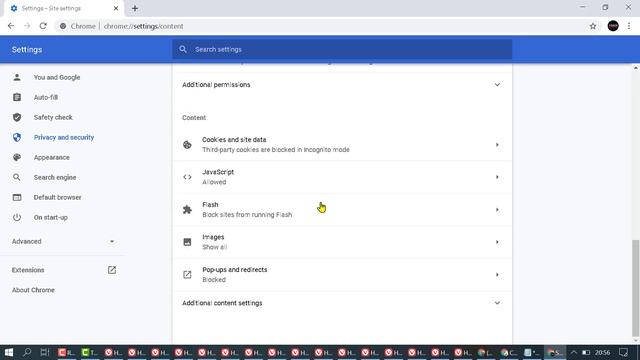Screen dimensions: 640x360
Task: Open On start-up section
Action: pyautogui.click(x=51, y=217)
